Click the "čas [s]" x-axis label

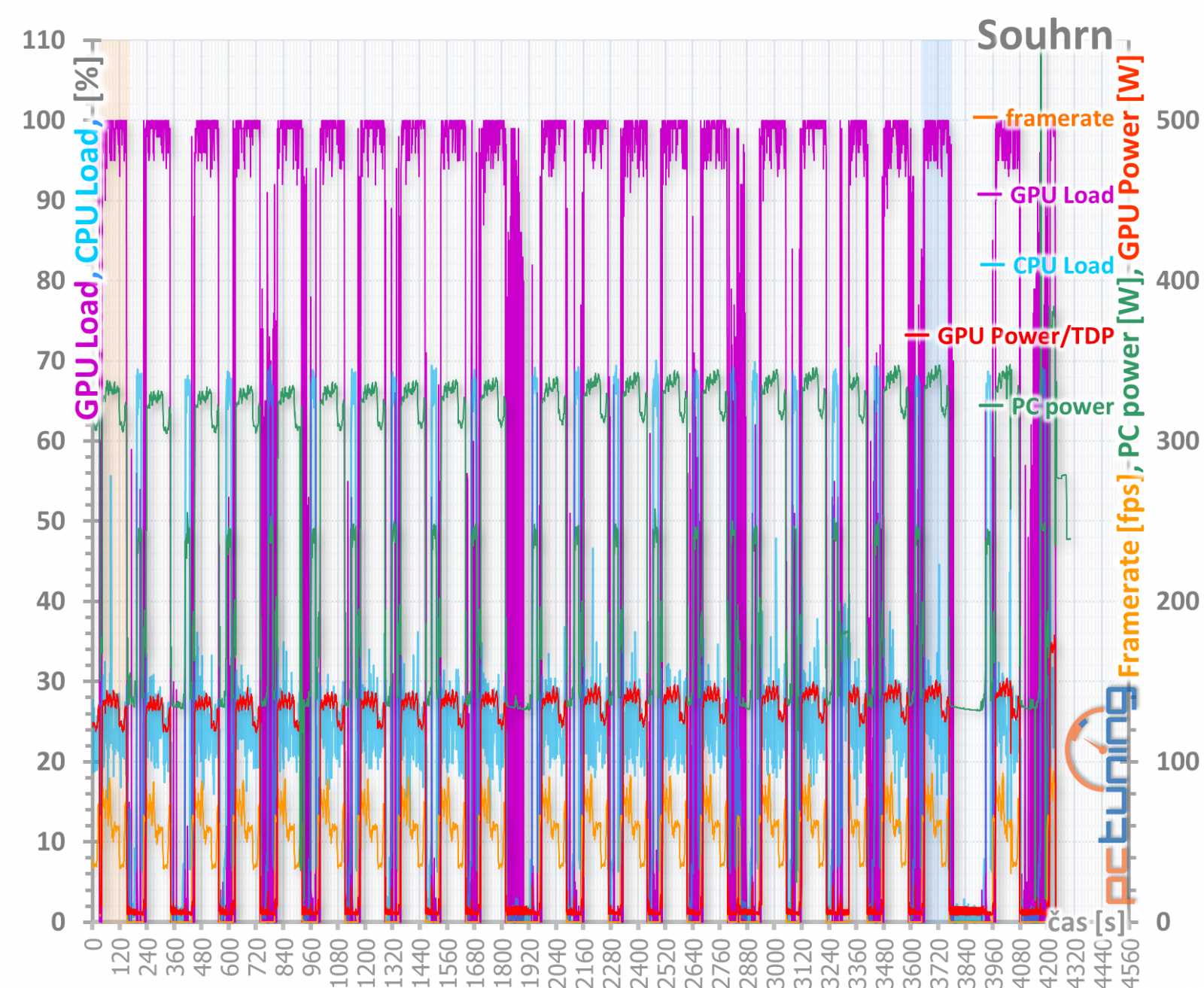[x=1087, y=922]
